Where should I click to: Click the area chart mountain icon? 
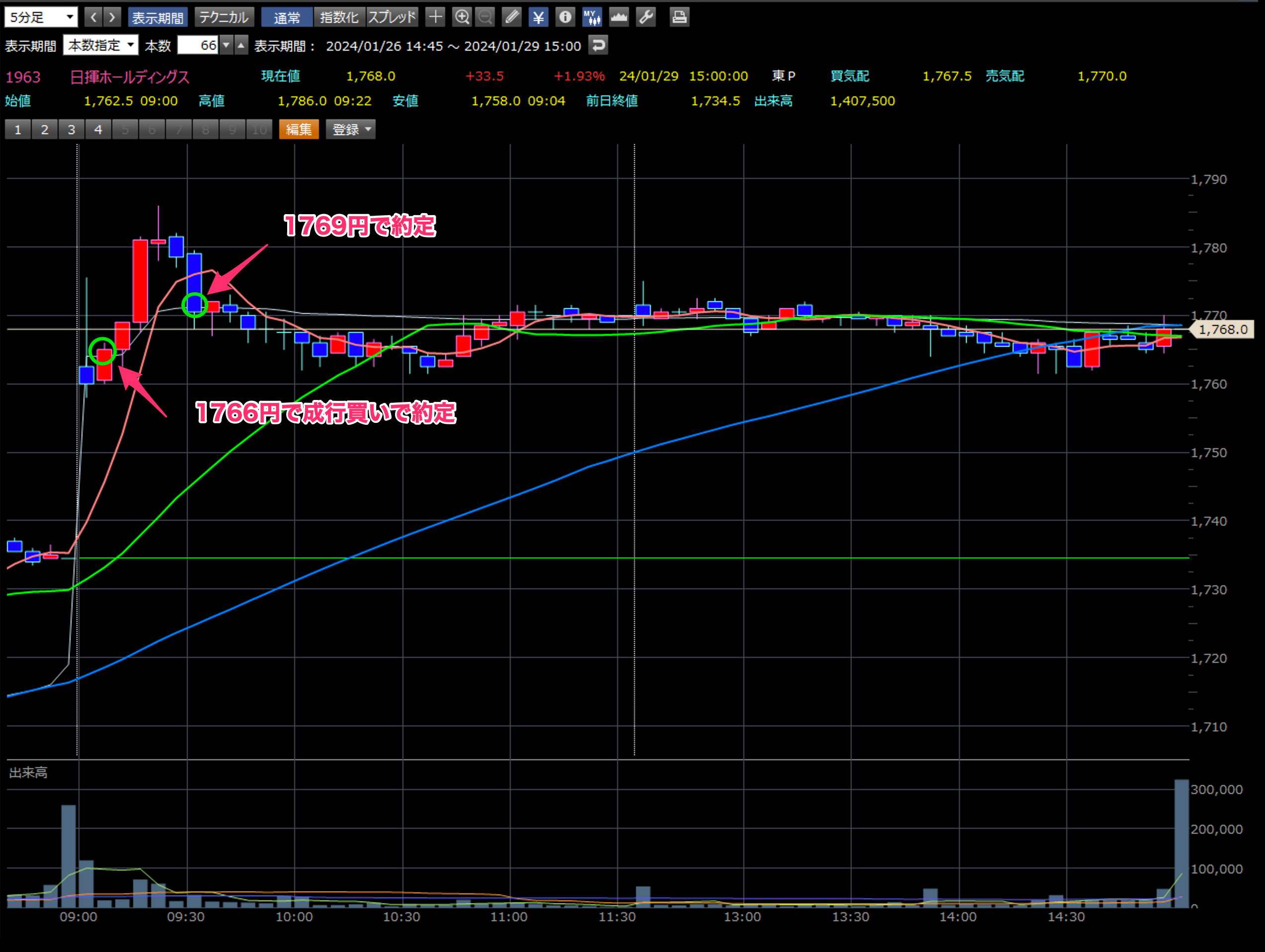(x=619, y=17)
